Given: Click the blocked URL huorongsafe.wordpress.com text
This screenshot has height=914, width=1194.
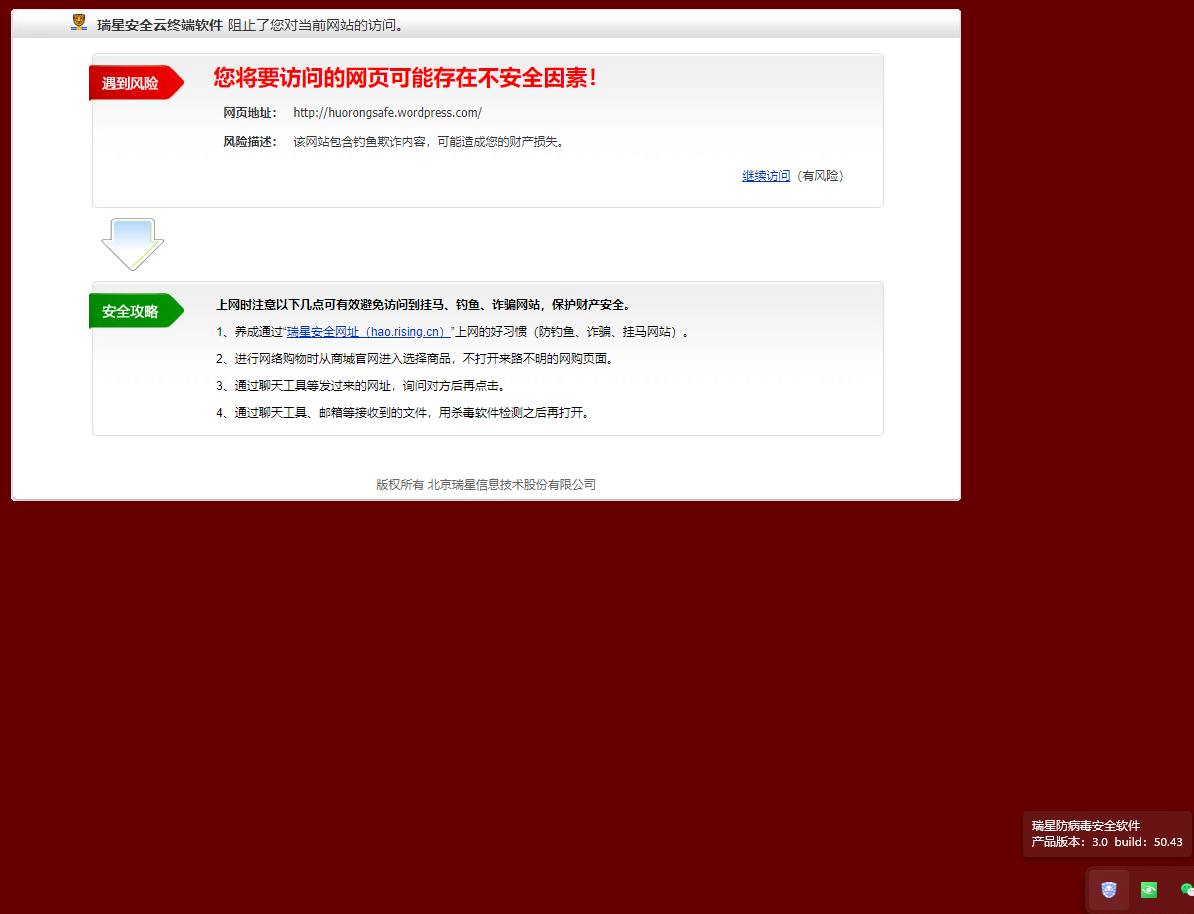Looking at the screenshot, I should tap(388, 113).
